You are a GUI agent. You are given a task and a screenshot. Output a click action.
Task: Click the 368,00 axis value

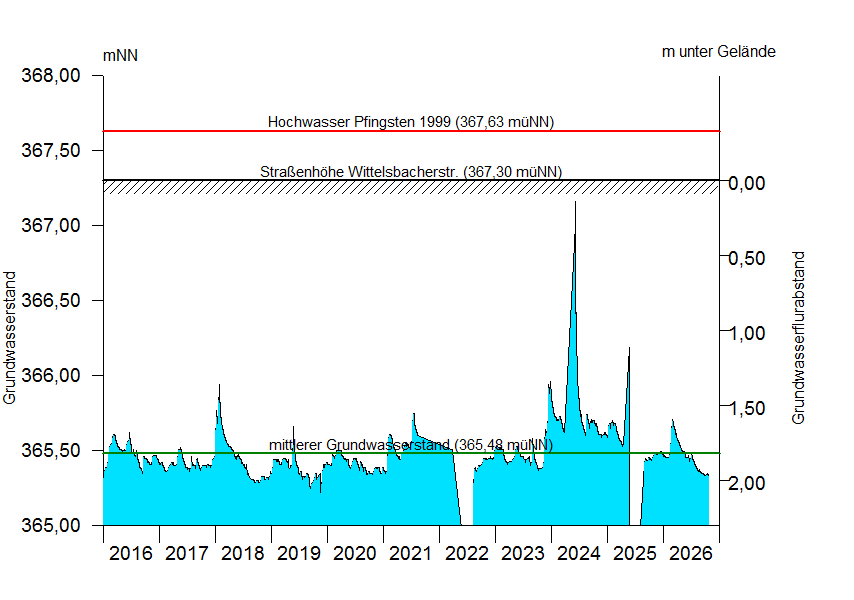coord(51,75)
